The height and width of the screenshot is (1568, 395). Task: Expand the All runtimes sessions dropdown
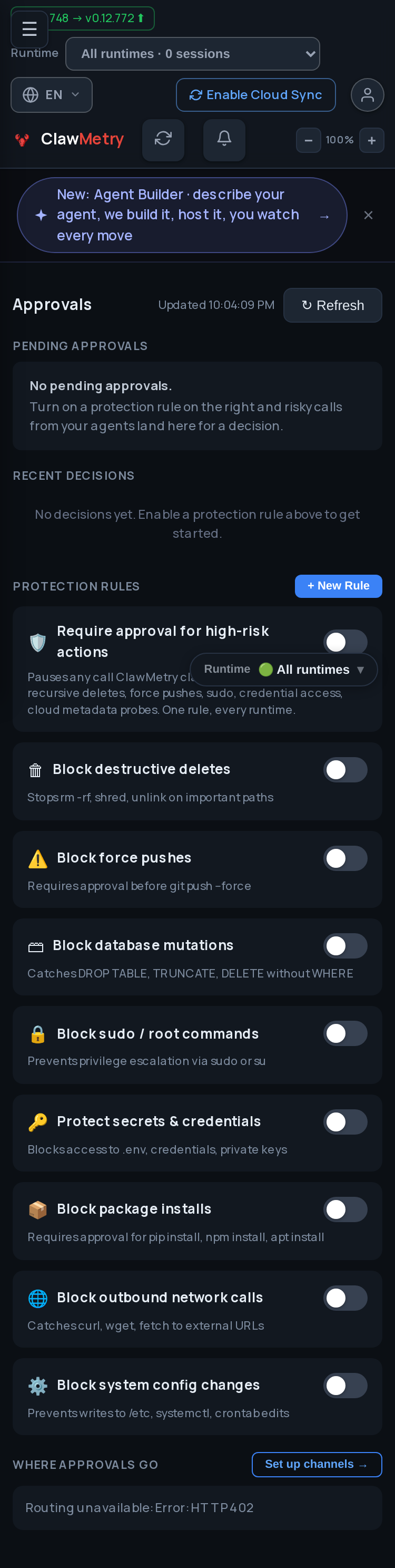point(193,54)
